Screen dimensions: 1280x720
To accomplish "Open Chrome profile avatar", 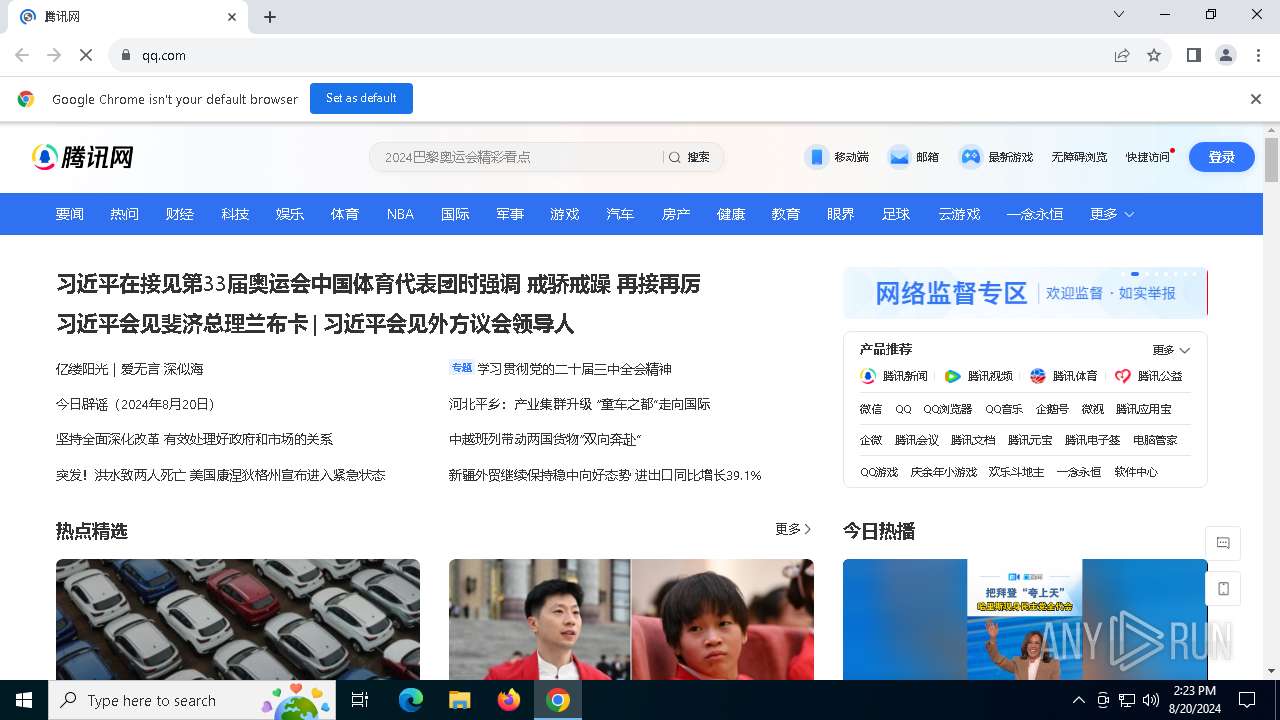I will click(x=1226, y=55).
